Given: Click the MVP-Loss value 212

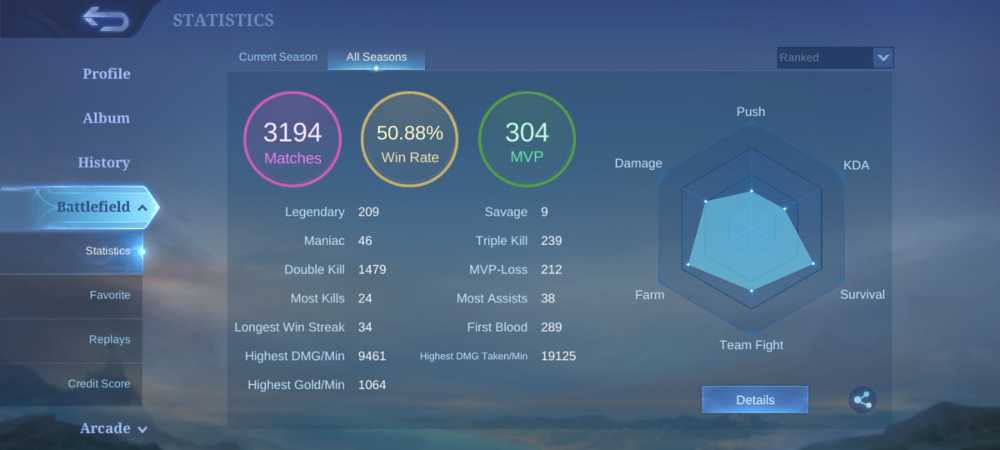Looking at the screenshot, I should [x=551, y=270].
